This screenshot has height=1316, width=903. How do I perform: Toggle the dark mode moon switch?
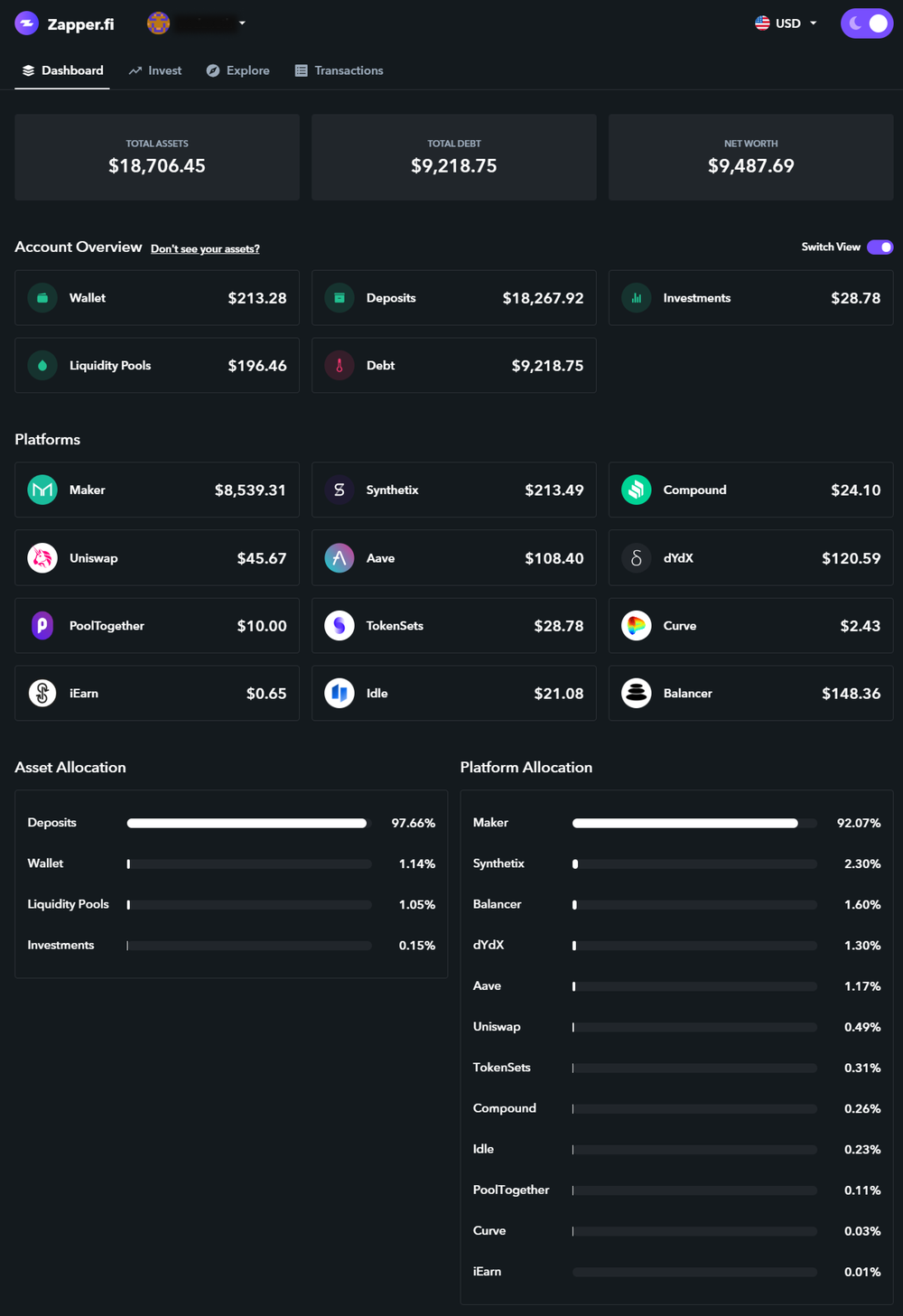pos(867,23)
